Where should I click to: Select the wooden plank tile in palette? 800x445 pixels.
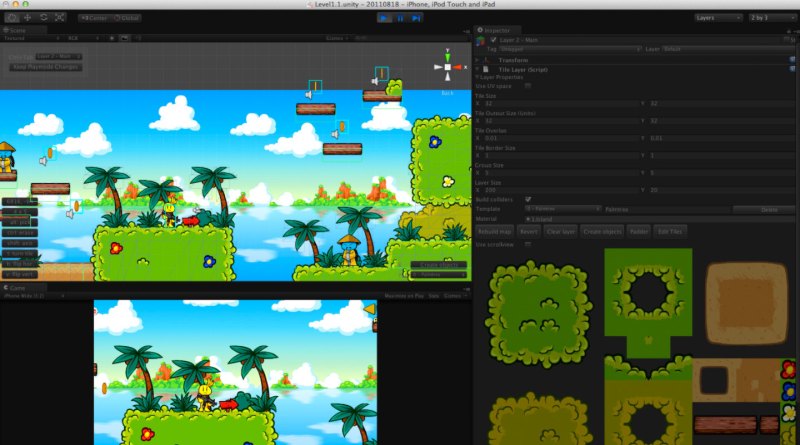point(725,425)
